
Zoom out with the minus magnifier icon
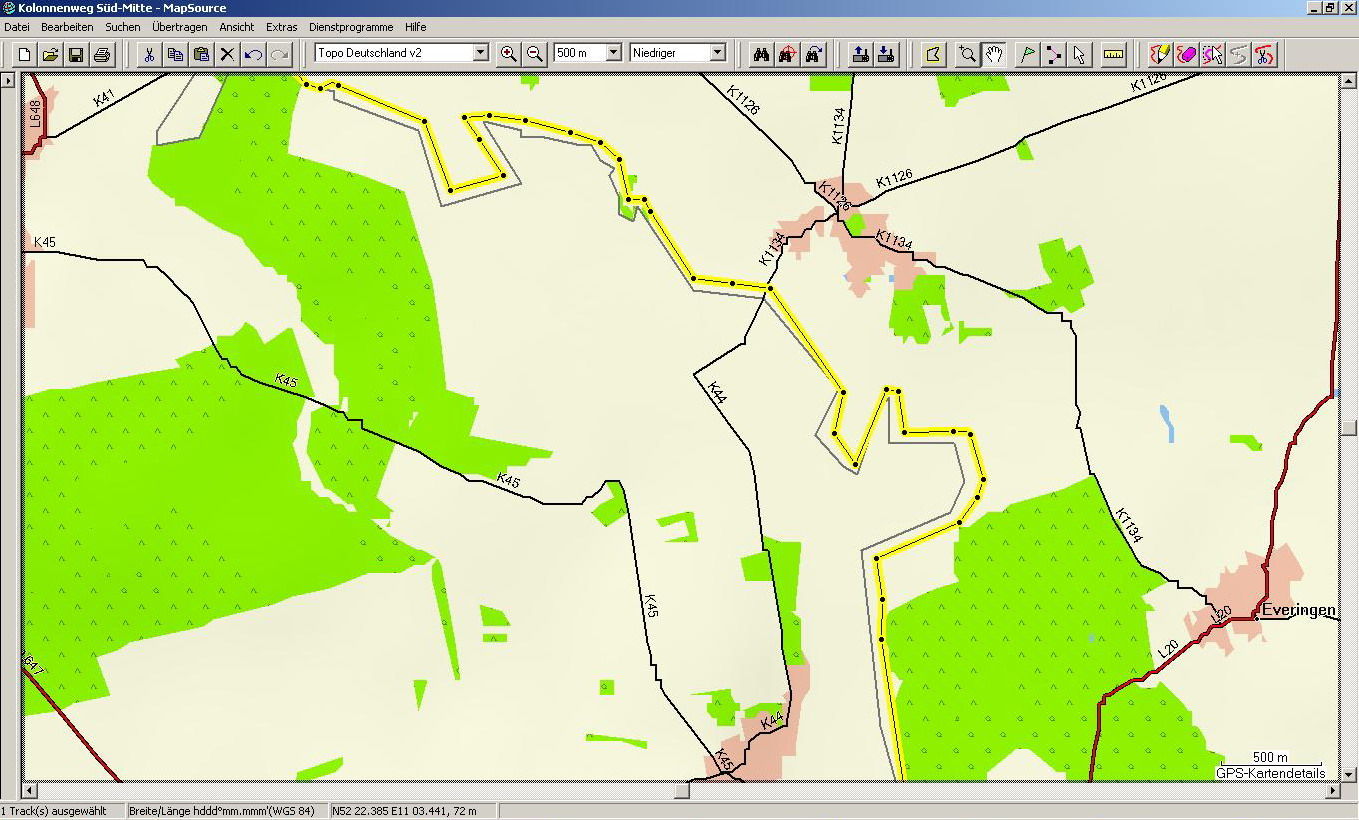pyautogui.click(x=535, y=54)
